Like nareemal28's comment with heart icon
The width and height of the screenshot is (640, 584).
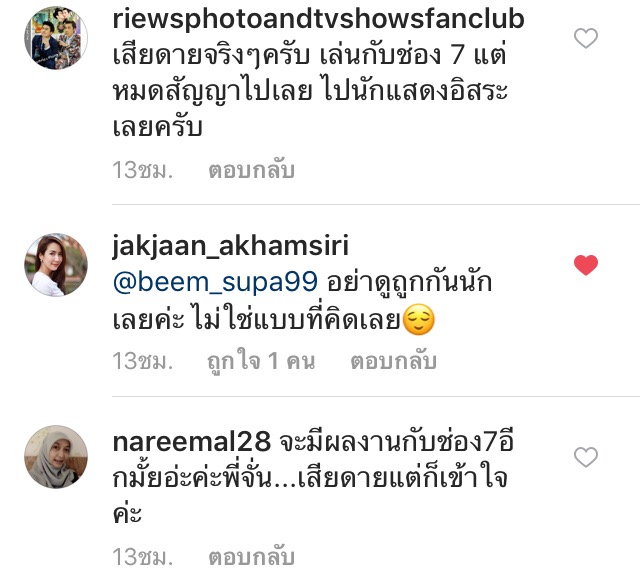tap(586, 457)
